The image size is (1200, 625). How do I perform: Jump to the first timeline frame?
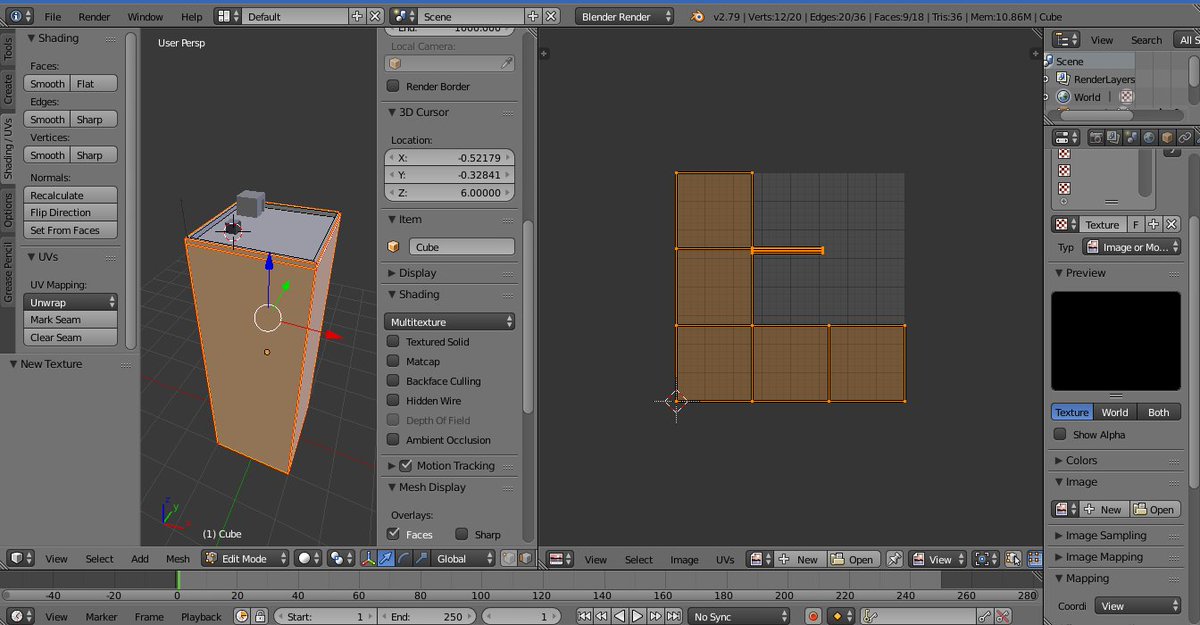583,616
